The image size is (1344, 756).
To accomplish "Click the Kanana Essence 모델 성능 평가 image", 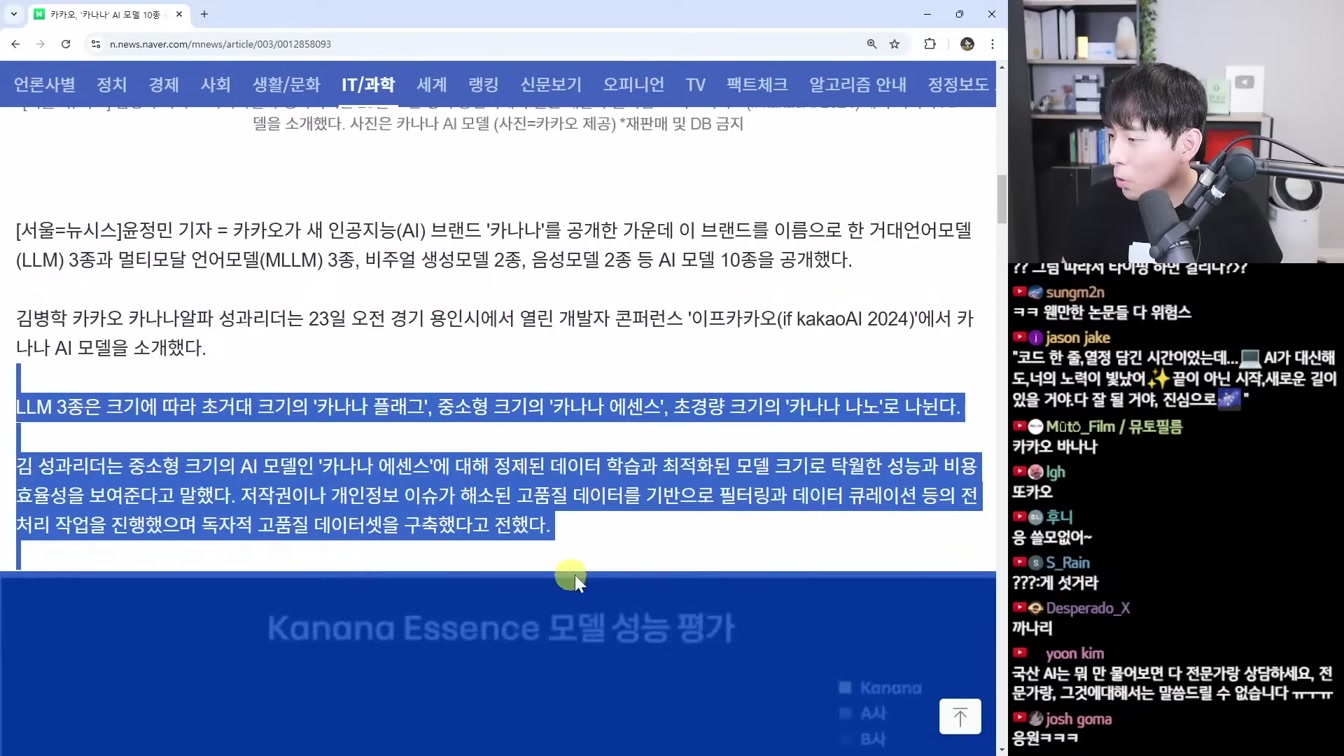I will point(498,664).
